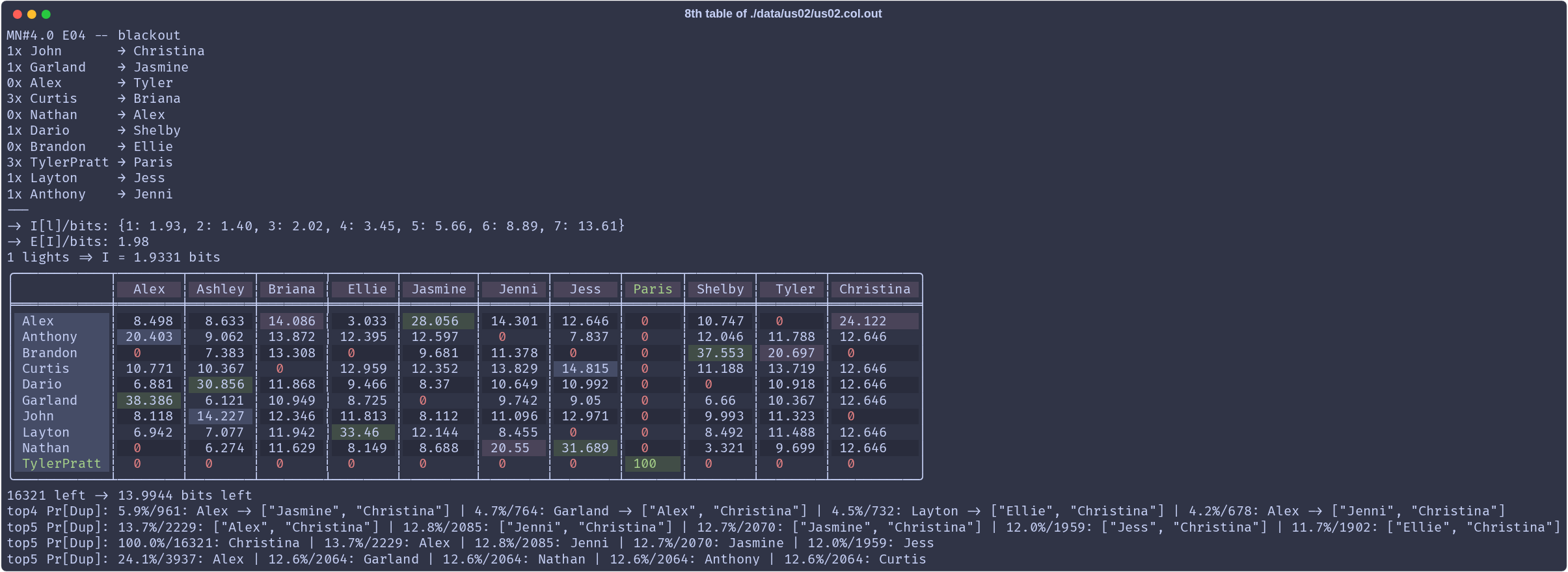Click the 'top4 Pr[Dup]' line starting with 5.9%/961

coord(756,511)
